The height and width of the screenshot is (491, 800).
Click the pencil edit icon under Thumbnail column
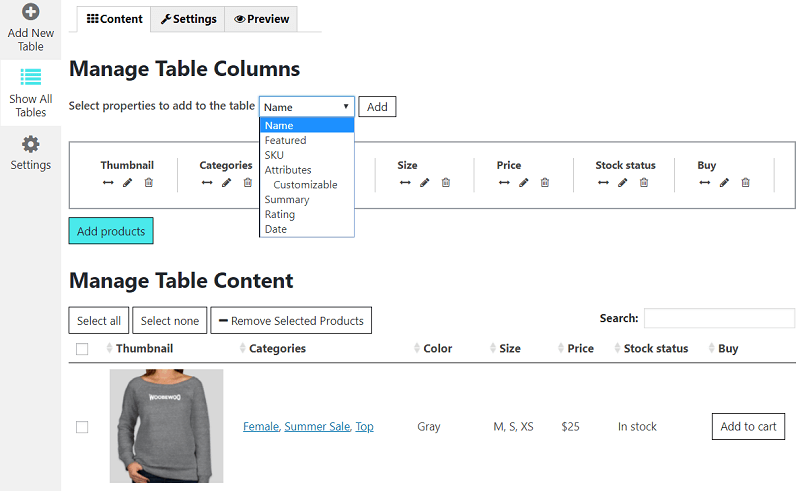pyautogui.click(x=127, y=182)
